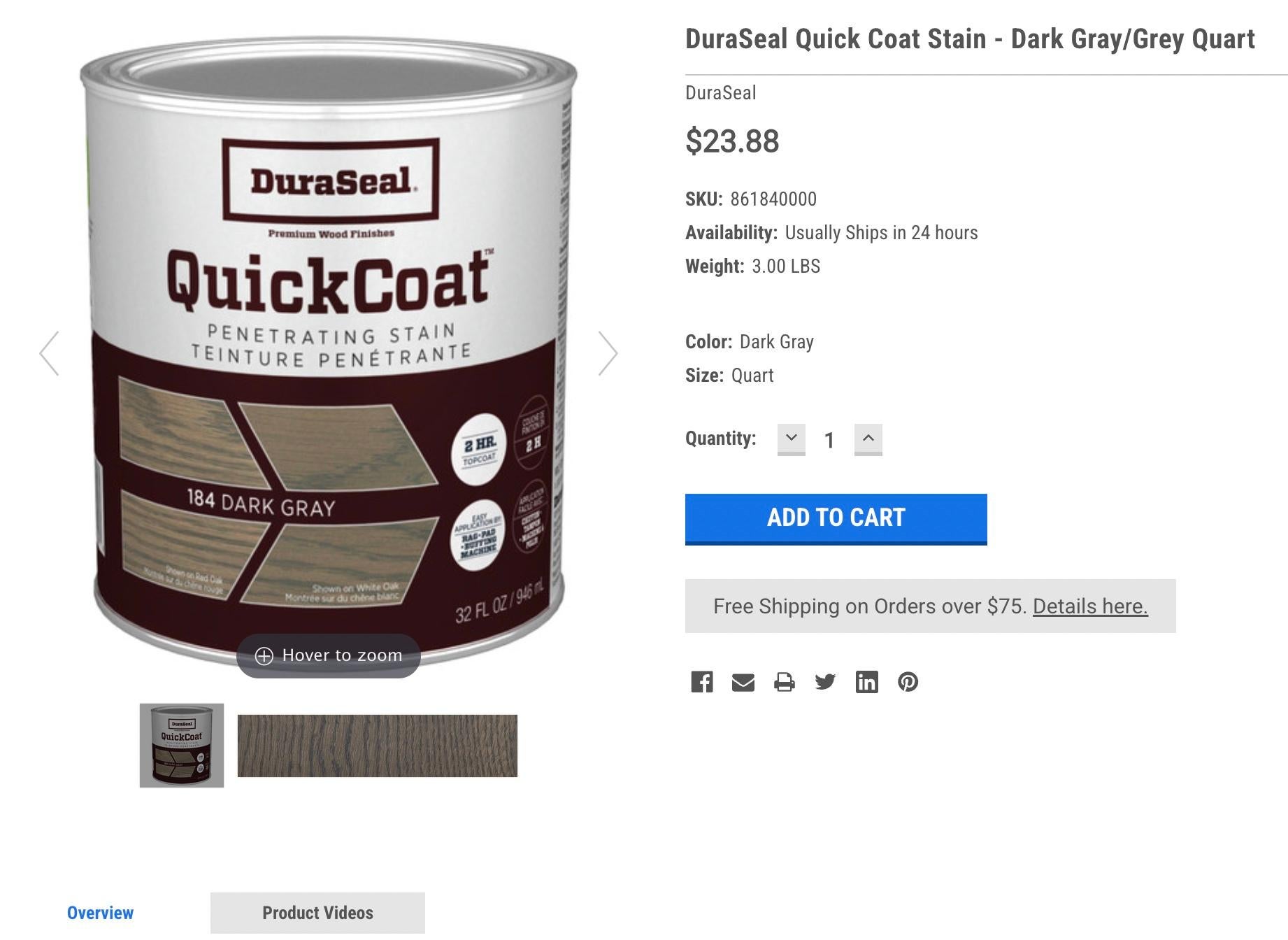The width and height of the screenshot is (1288, 940).
Task: Show the previous product image arrow
Action: click(49, 353)
